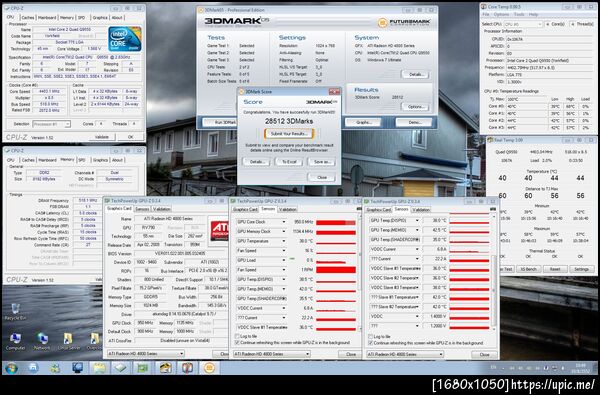
Task: Open SPD tab in Memory CPU-Z window
Action: [x=82, y=160]
